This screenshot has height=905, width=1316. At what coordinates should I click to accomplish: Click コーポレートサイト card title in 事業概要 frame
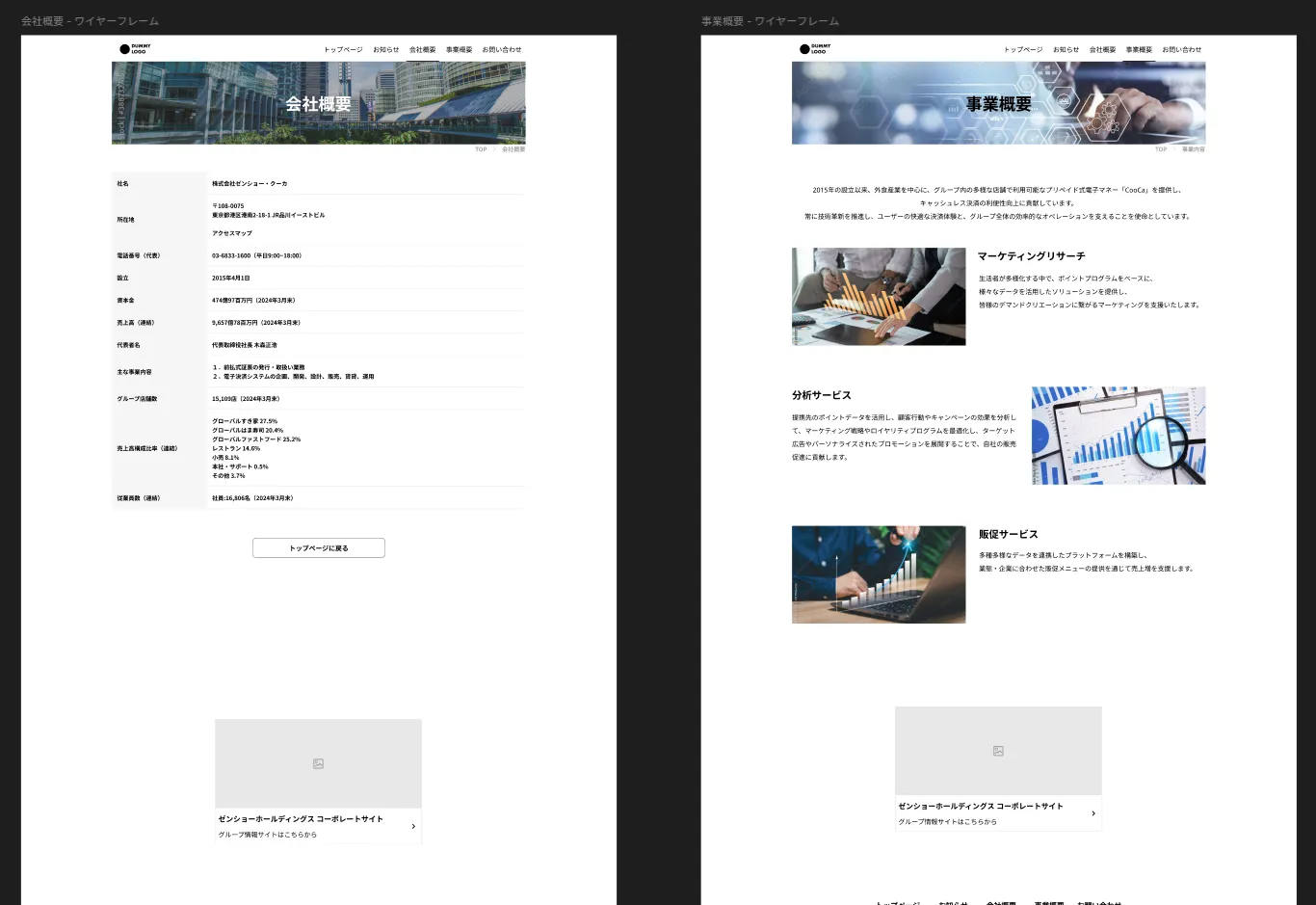[981, 806]
